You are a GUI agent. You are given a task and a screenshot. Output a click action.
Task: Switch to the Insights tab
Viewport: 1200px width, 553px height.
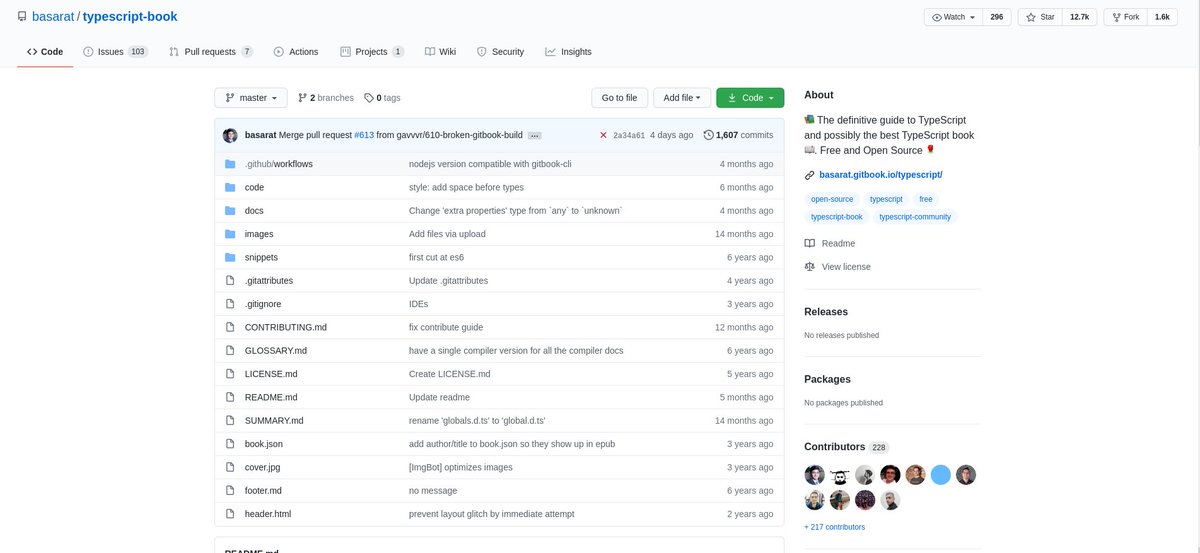pyautogui.click(x=568, y=52)
